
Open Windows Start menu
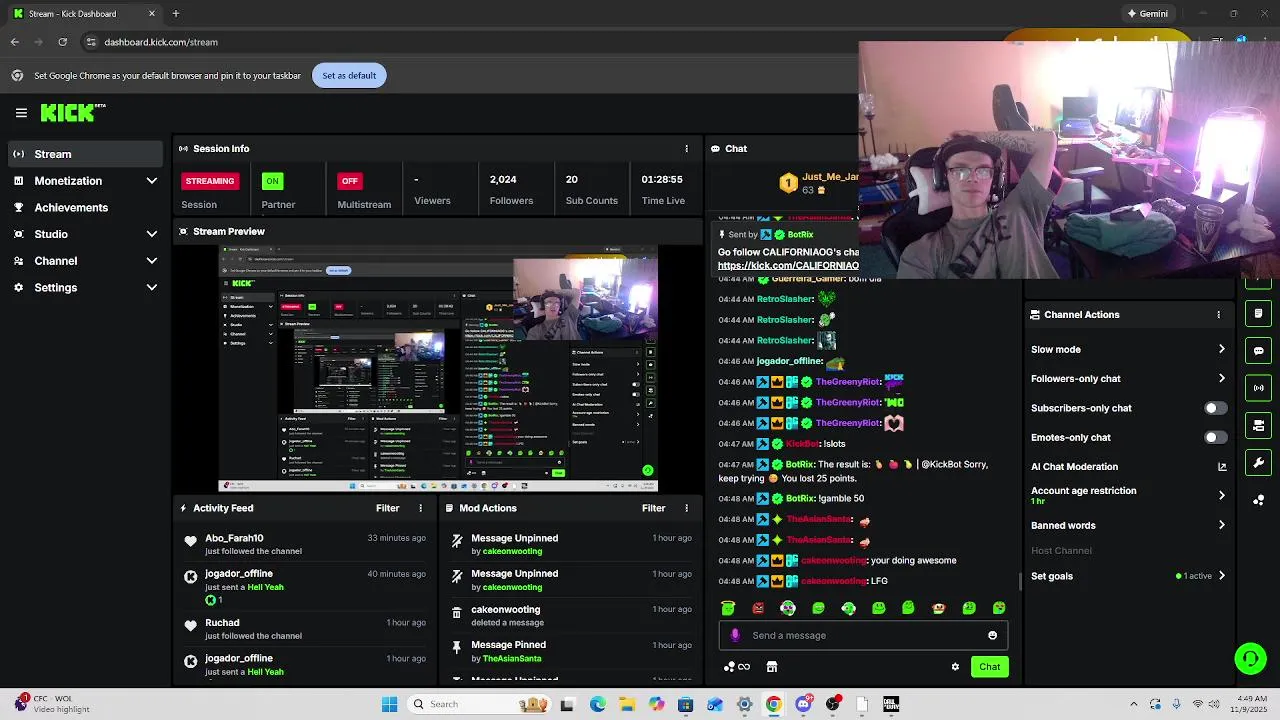389,704
